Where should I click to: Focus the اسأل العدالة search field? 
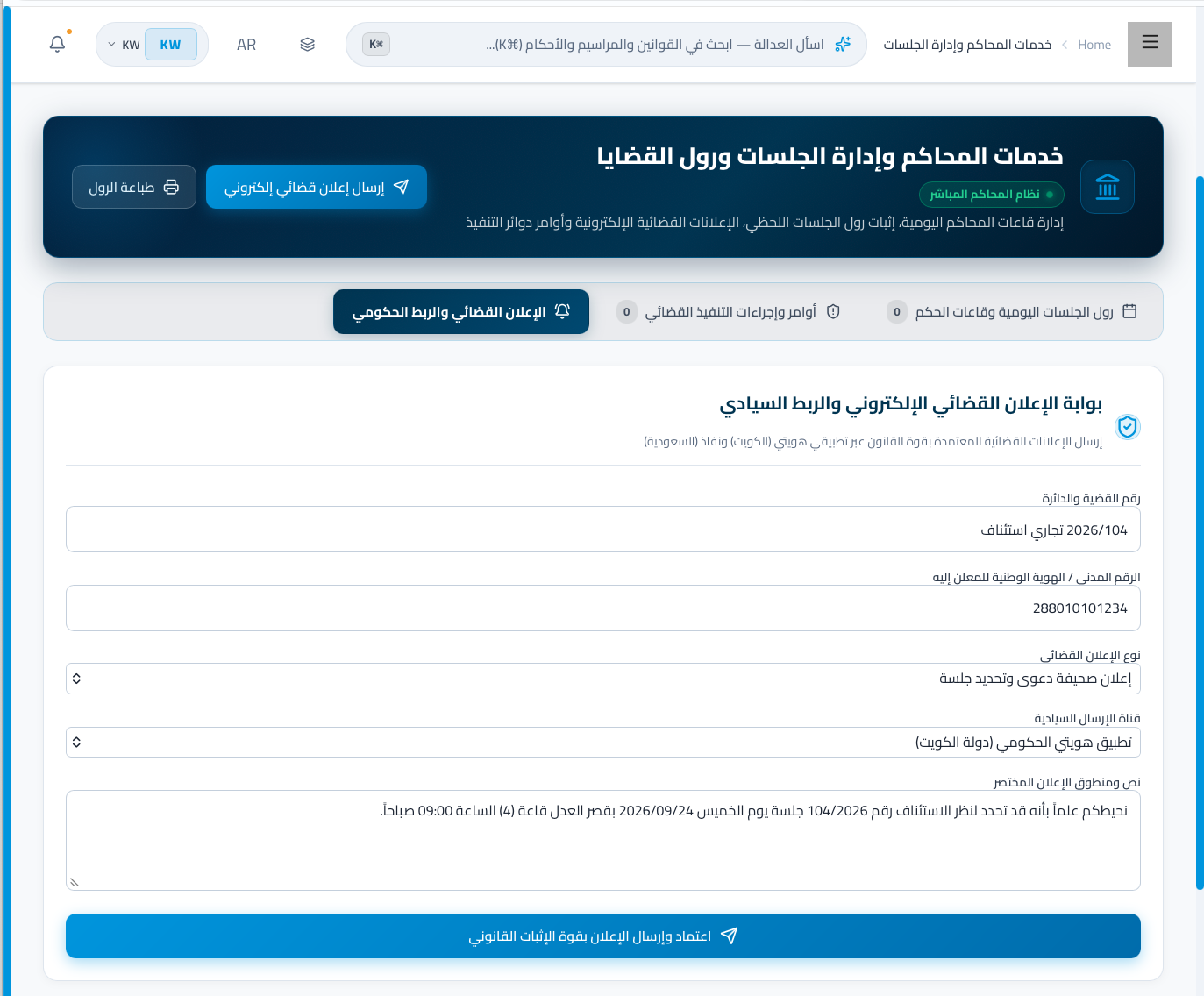[x=606, y=45]
